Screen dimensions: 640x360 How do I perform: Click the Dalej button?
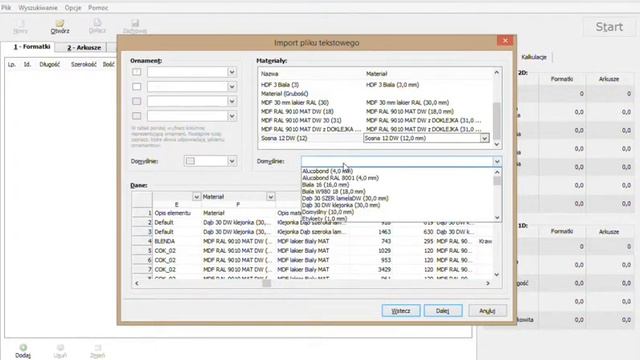coord(443,311)
